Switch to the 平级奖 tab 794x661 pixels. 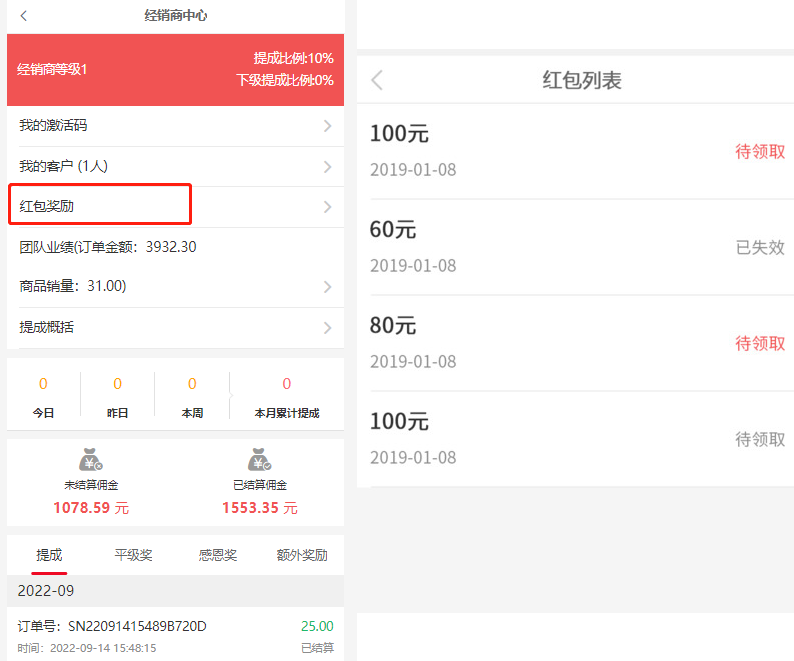133,555
